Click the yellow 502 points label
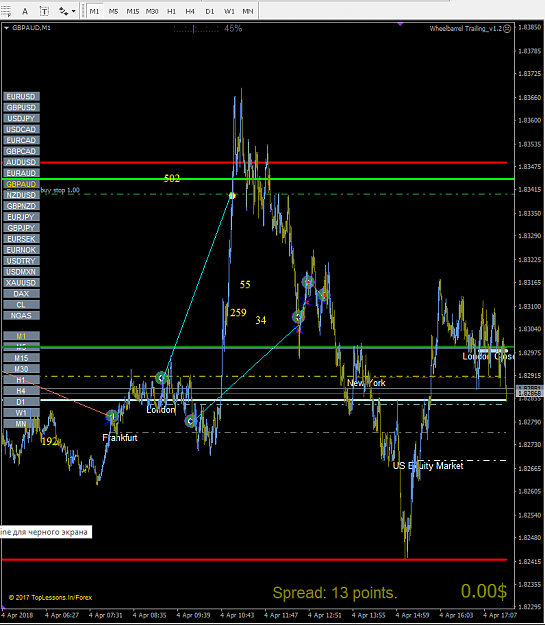 click(172, 178)
